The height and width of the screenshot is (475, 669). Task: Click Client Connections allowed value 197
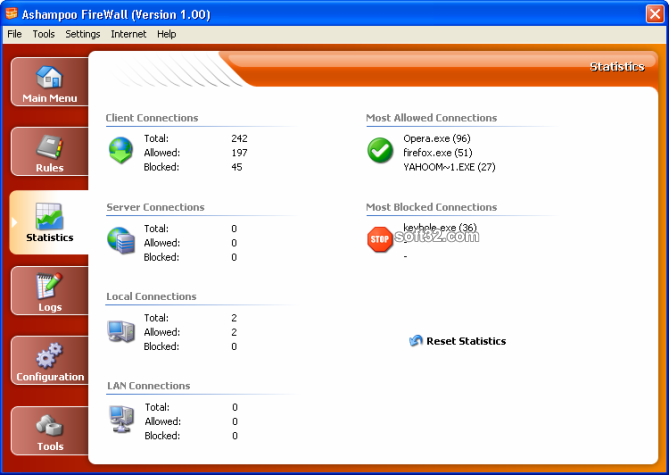[x=239, y=153]
